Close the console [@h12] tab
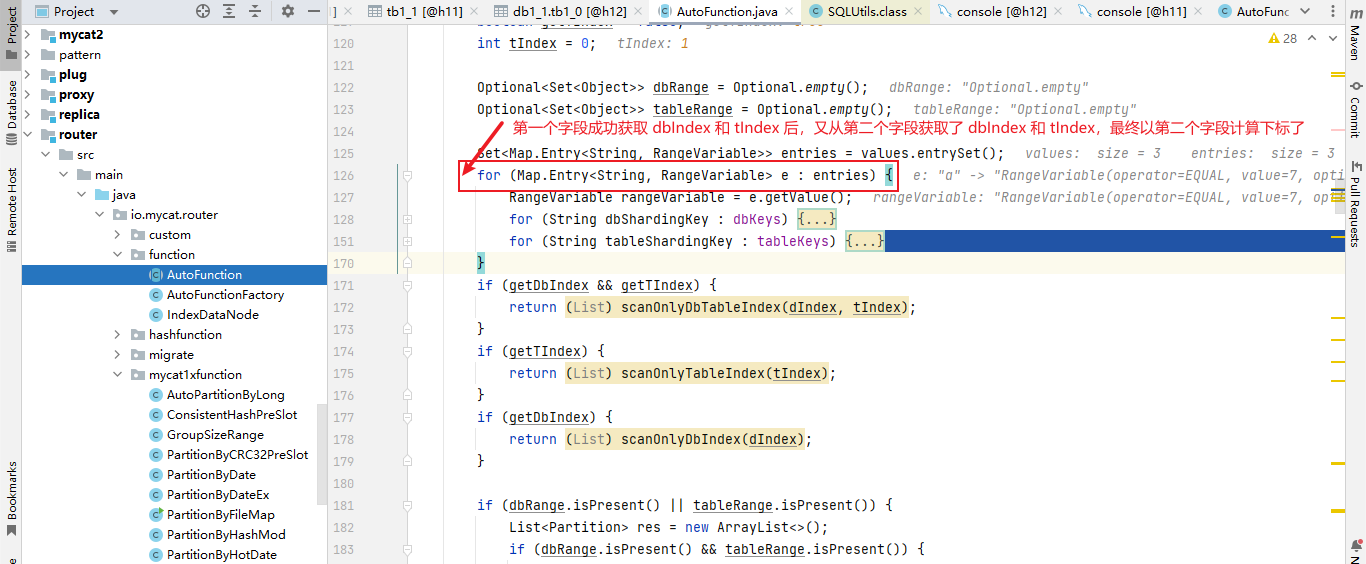This screenshot has height=564, width=1366. 1057,12
